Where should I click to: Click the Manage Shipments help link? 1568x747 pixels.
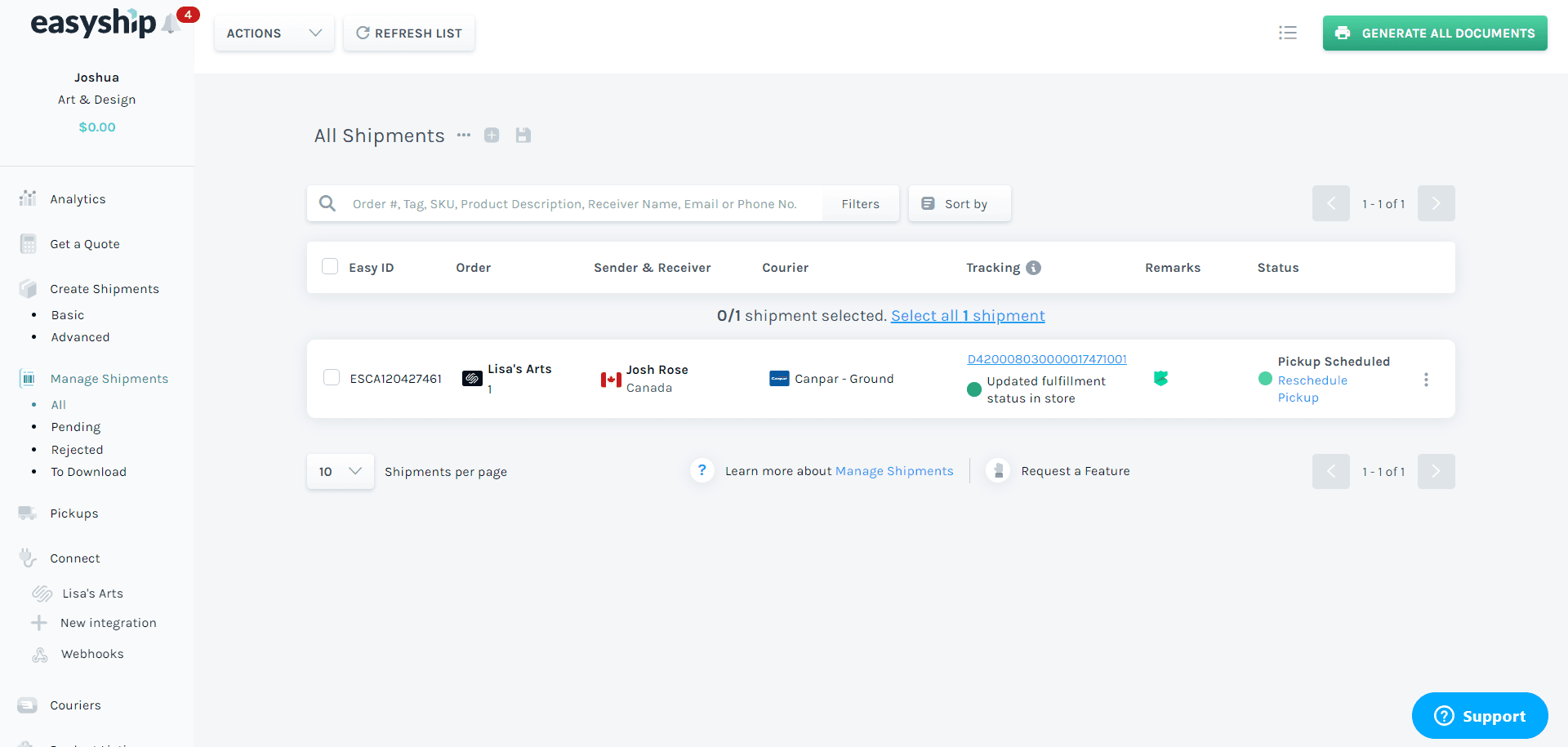tap(894, 471)
